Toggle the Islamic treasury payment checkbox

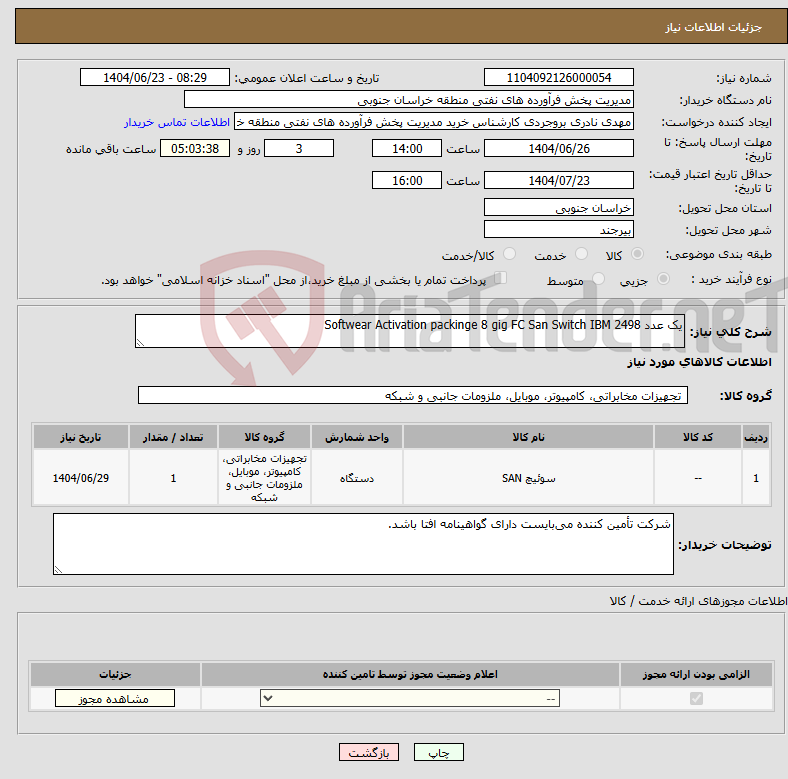(501, 278)
